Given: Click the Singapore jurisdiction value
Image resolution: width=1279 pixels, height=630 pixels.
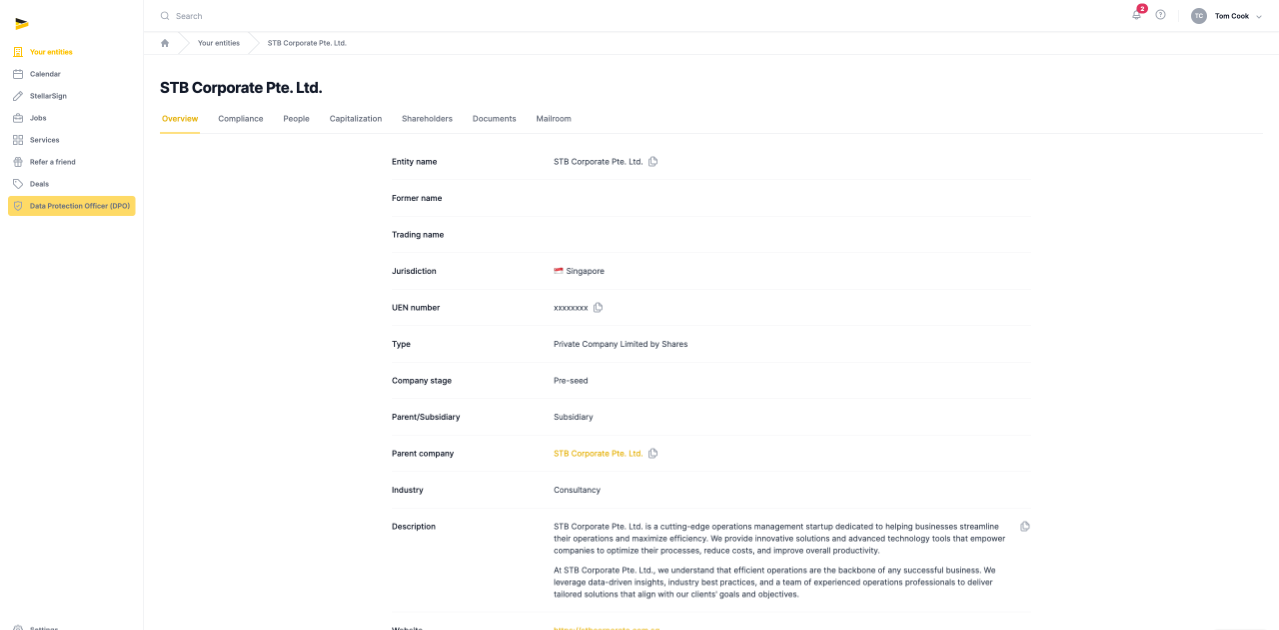Looking at the screenshot, I should (579, 271).
